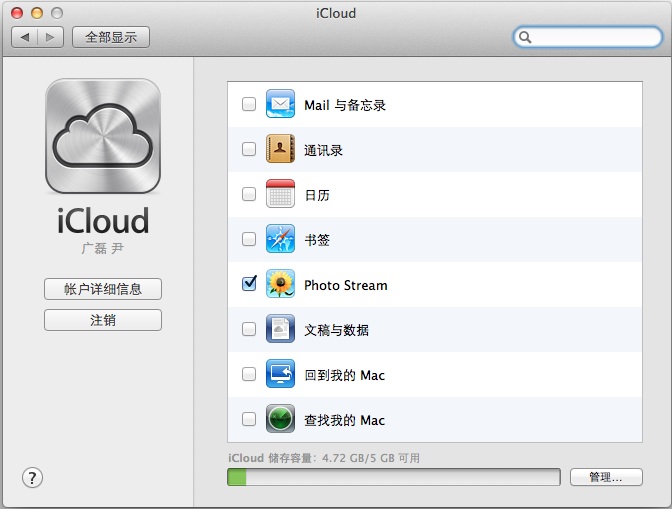Image resolution: width=672 pixels, height=509 pixels.
Task: Click the large iCloud logo icon
Action: point(103,136)
